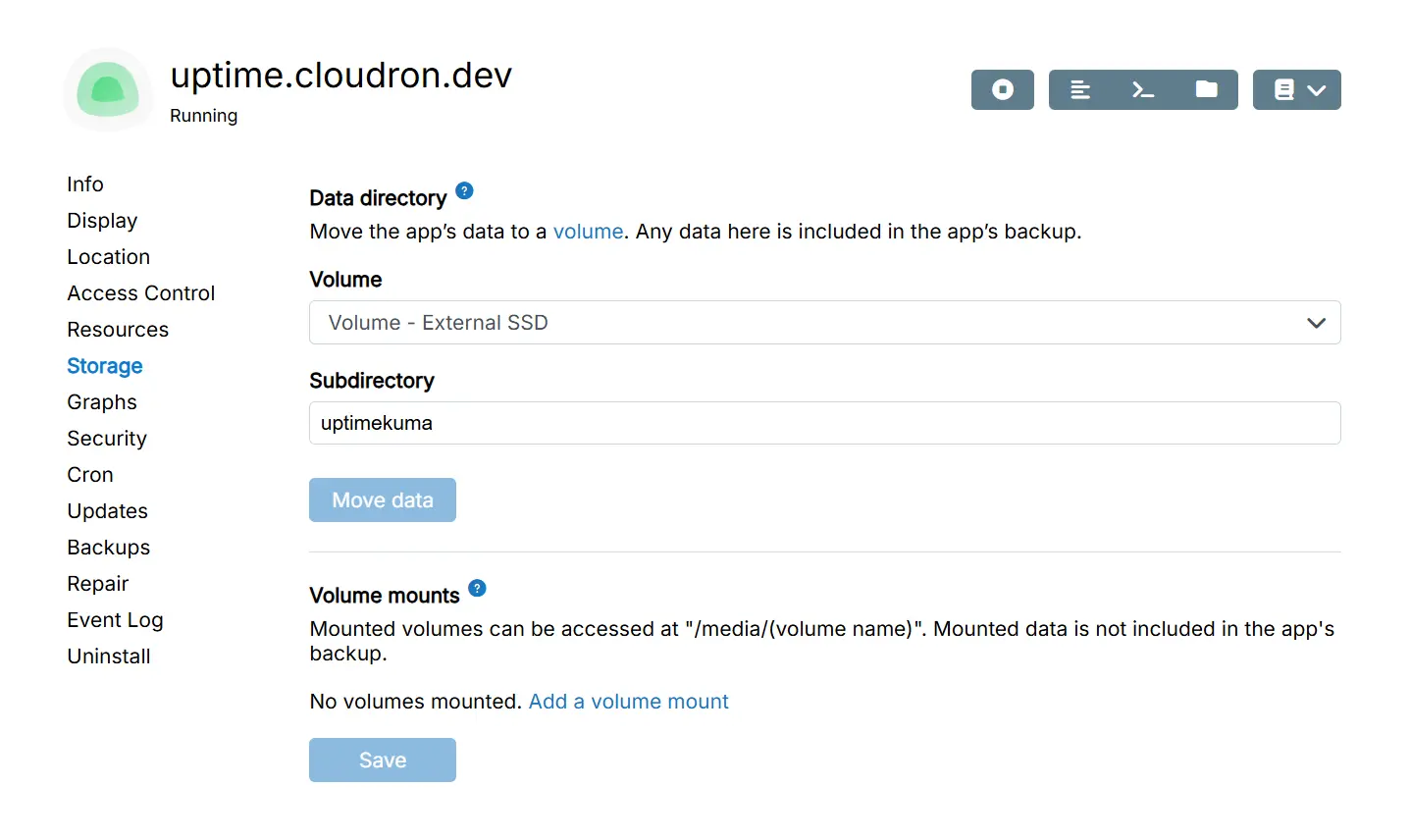Navigate to the Security section

pos(107,439)
